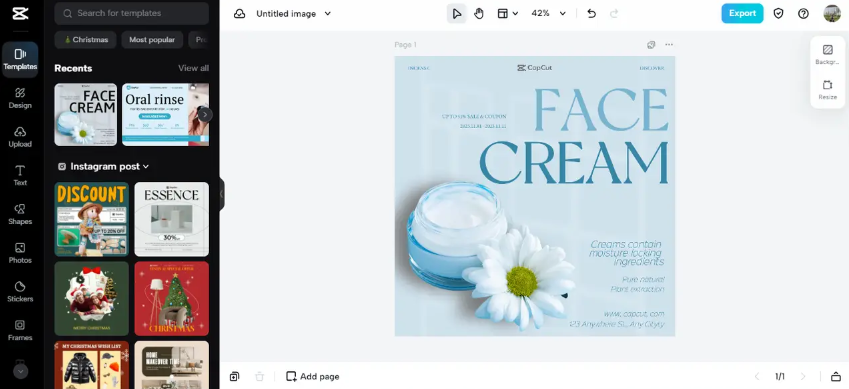Screen dimensions: 849x389
Task: Click the CapCut logo on canvas
Action: pyautogui.click(x=534, y=68)
